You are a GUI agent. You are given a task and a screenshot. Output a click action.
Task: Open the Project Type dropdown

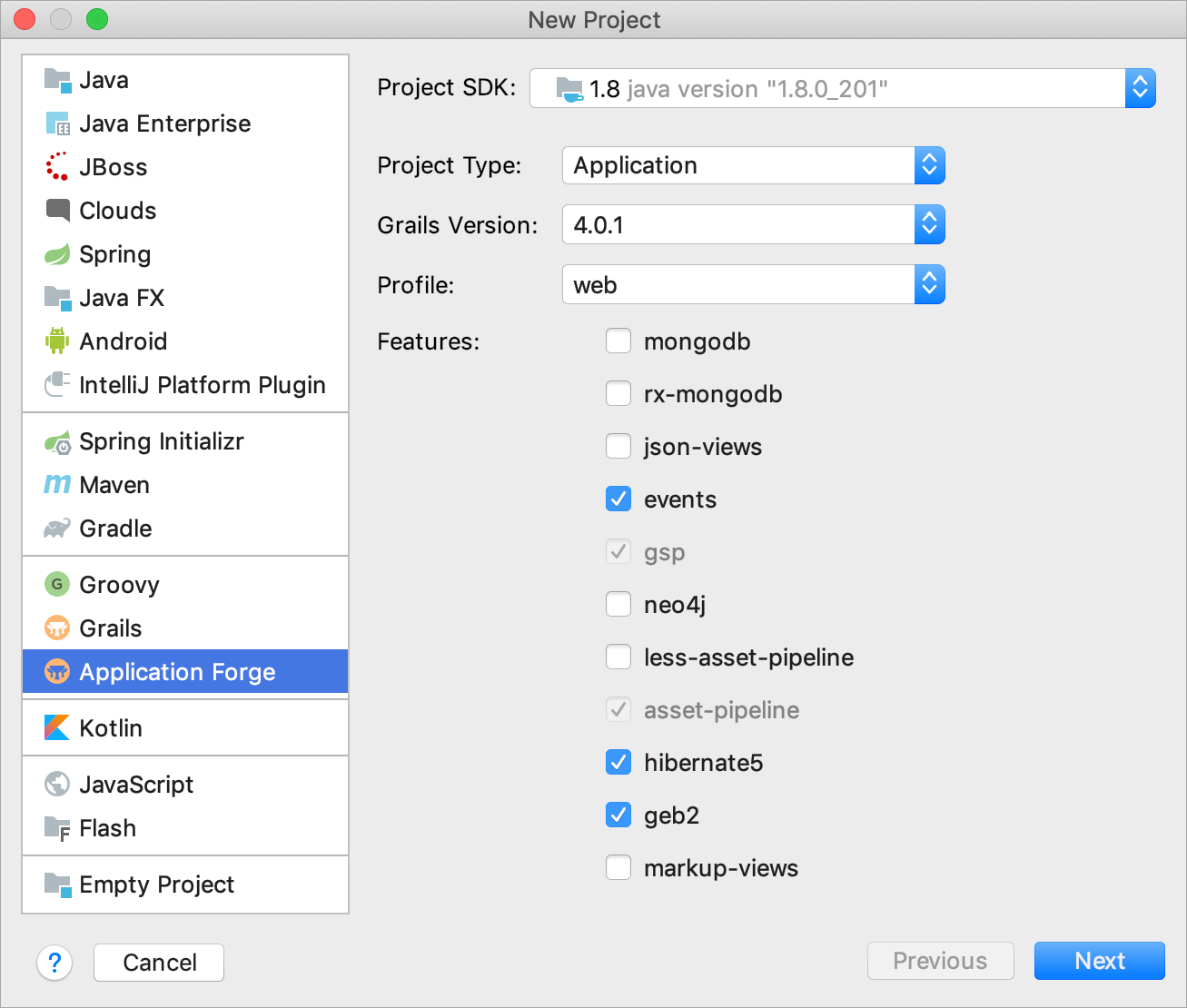[x=929, y=165]
